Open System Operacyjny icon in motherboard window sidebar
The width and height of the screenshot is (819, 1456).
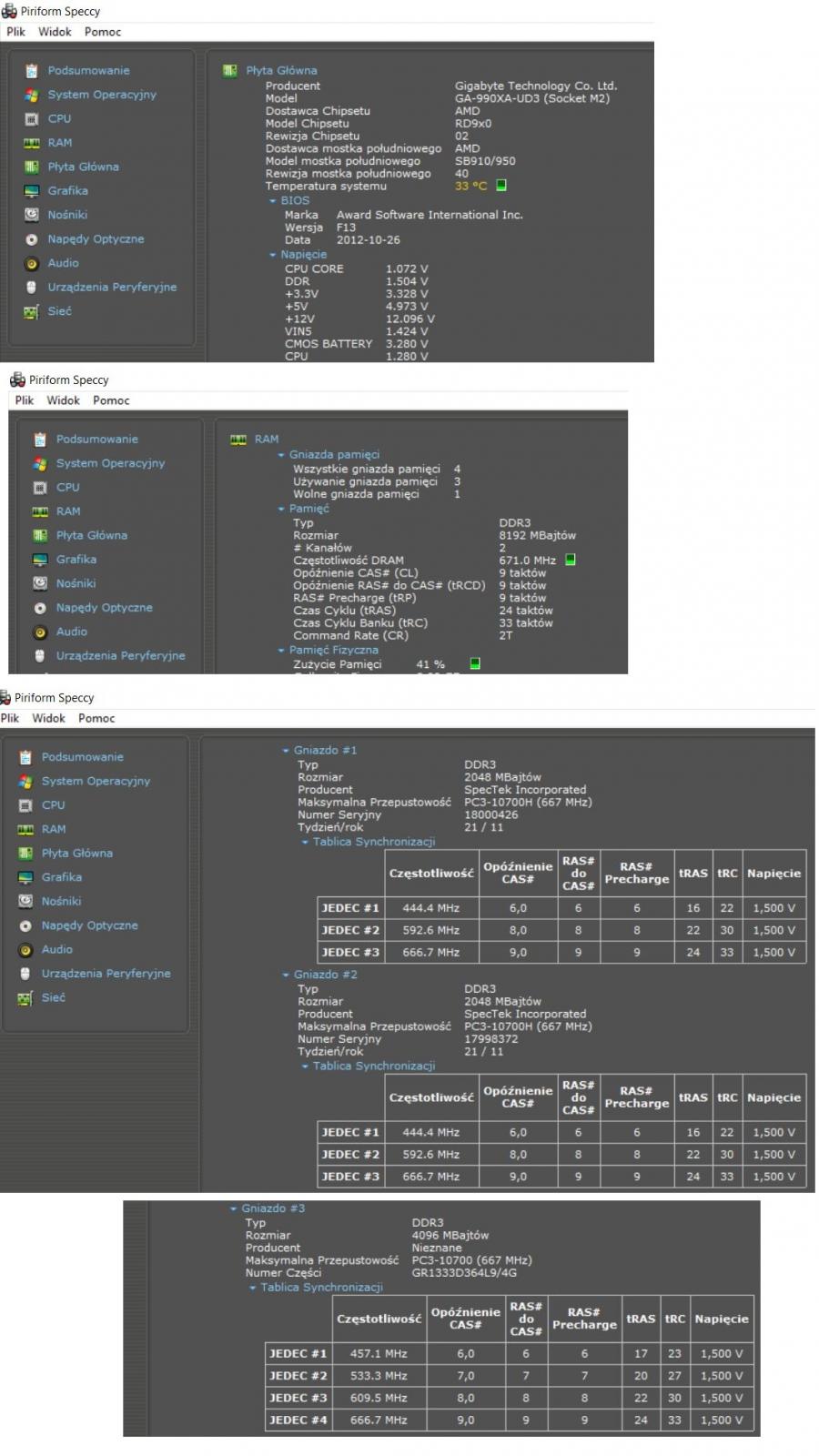32,95
